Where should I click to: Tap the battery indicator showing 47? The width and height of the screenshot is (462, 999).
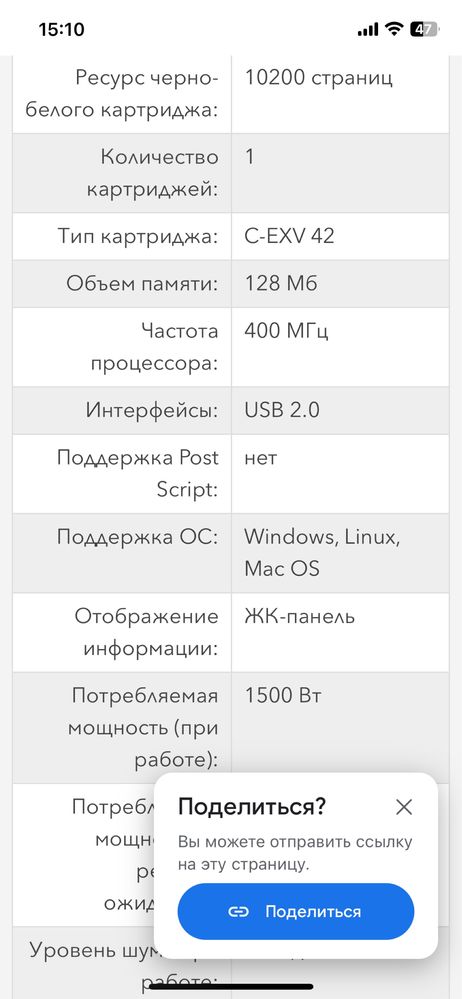pos(424,29)
